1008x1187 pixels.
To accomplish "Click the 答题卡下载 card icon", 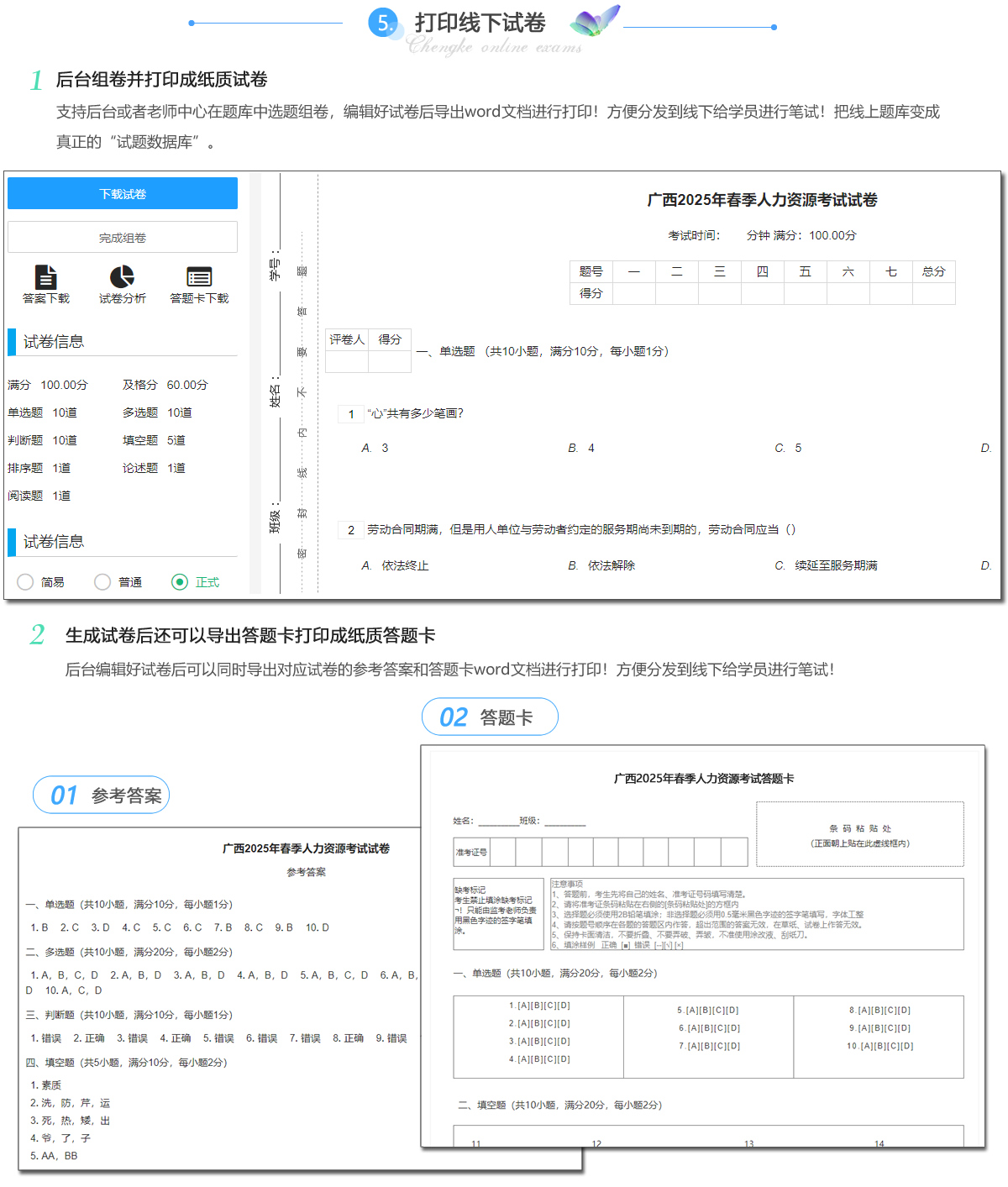I will [199, 277].
